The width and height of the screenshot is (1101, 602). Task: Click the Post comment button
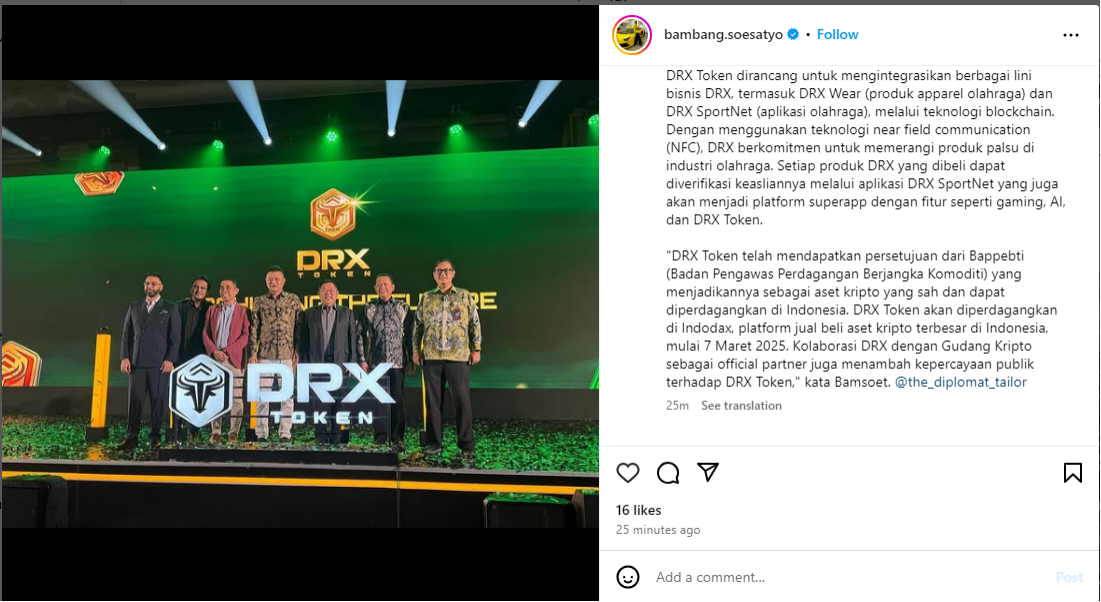point(1069,577)
